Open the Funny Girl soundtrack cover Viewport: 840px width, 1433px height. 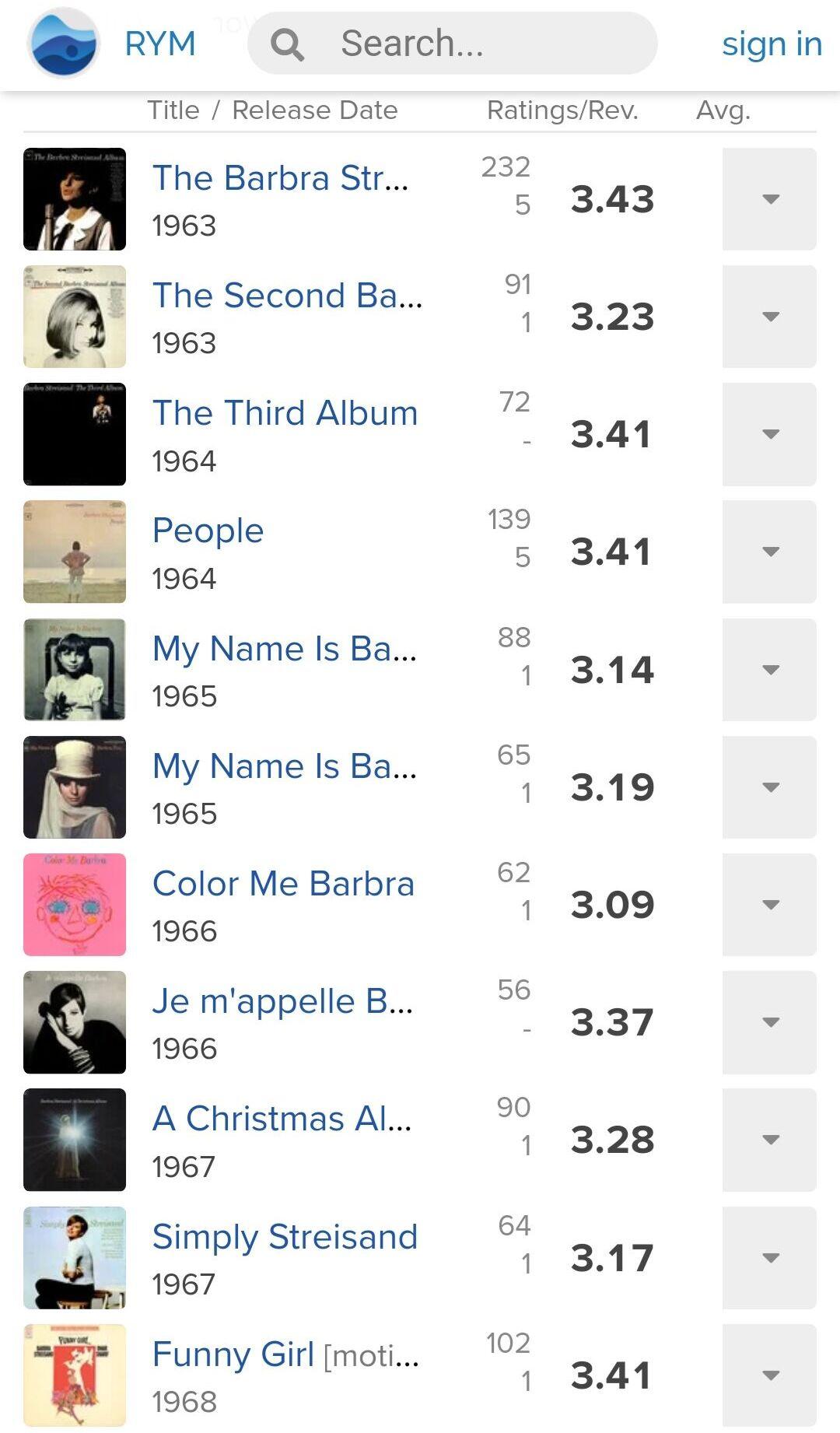[x=75, y=1375]
